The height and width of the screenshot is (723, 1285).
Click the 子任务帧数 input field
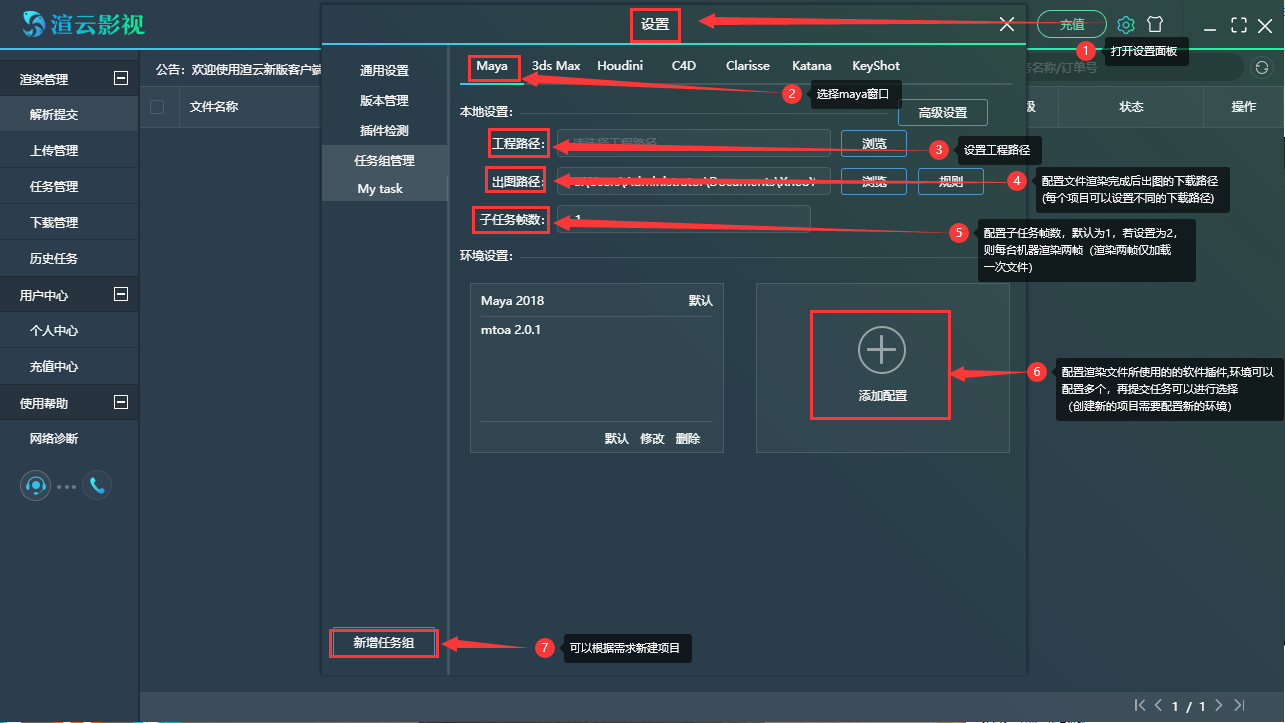pos(684,220)
